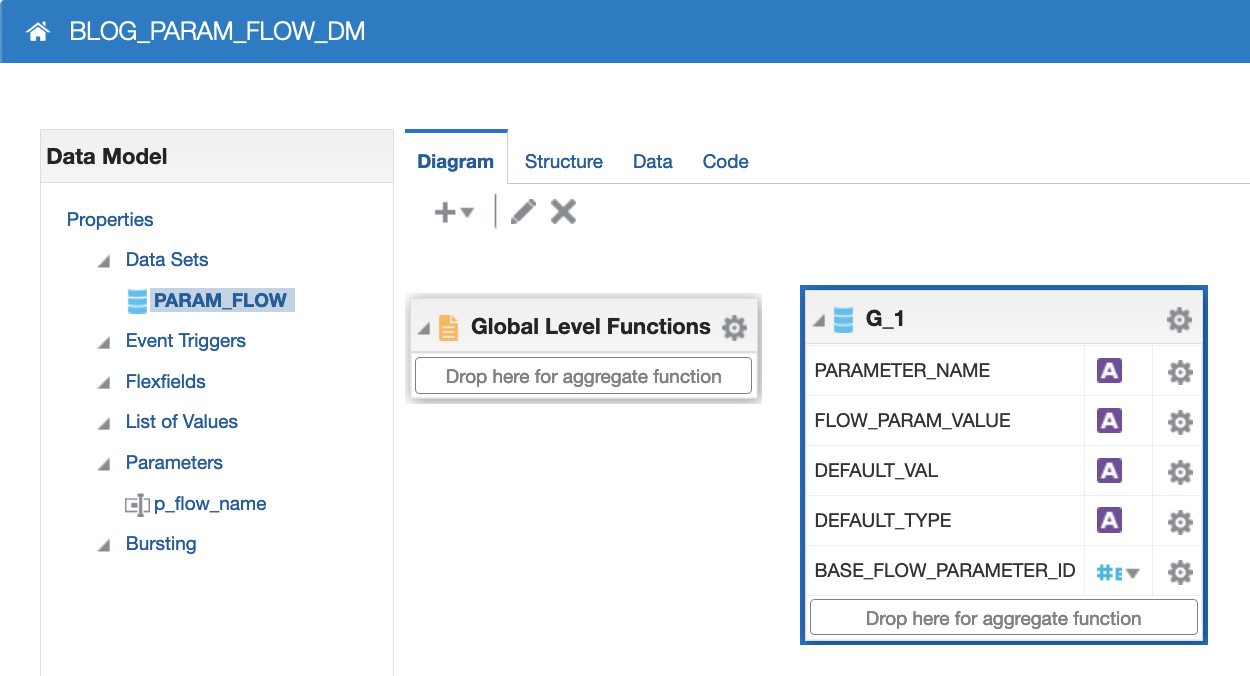Collapse the G_1 group triangle
Viewport: 1250px width, 676px height.
[x=819, y=321]
